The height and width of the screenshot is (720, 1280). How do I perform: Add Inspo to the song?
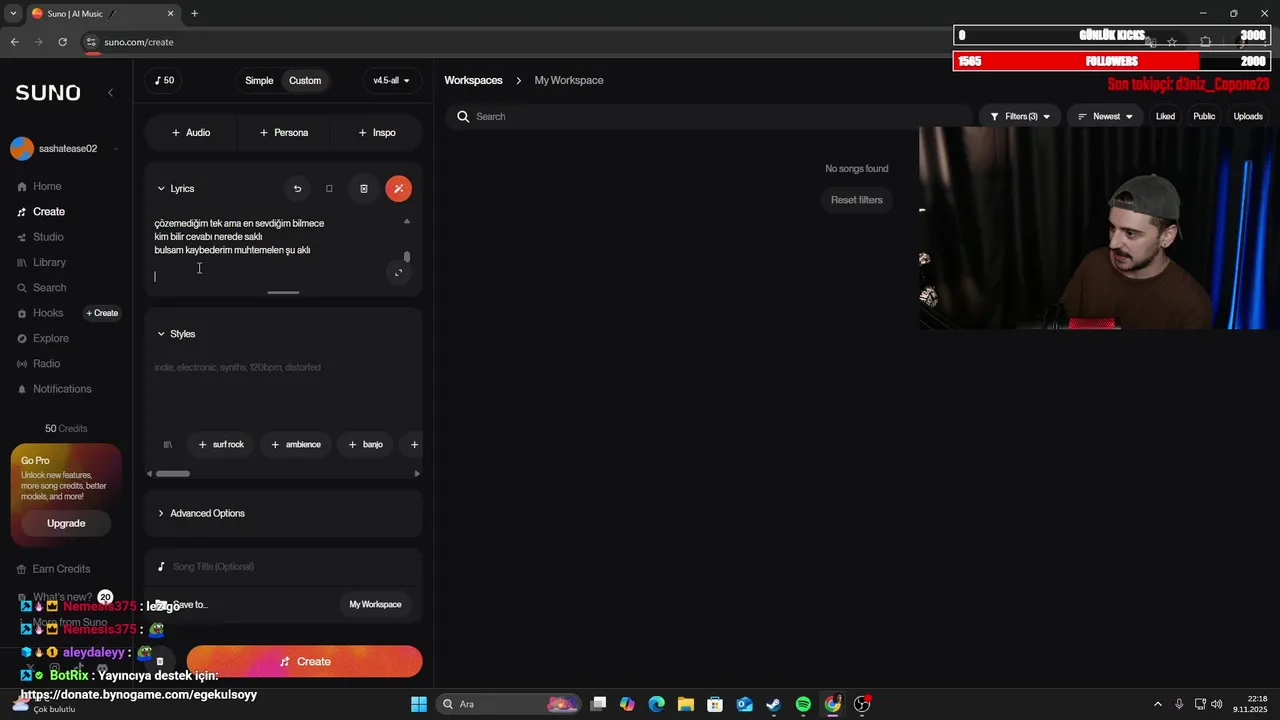377,132
